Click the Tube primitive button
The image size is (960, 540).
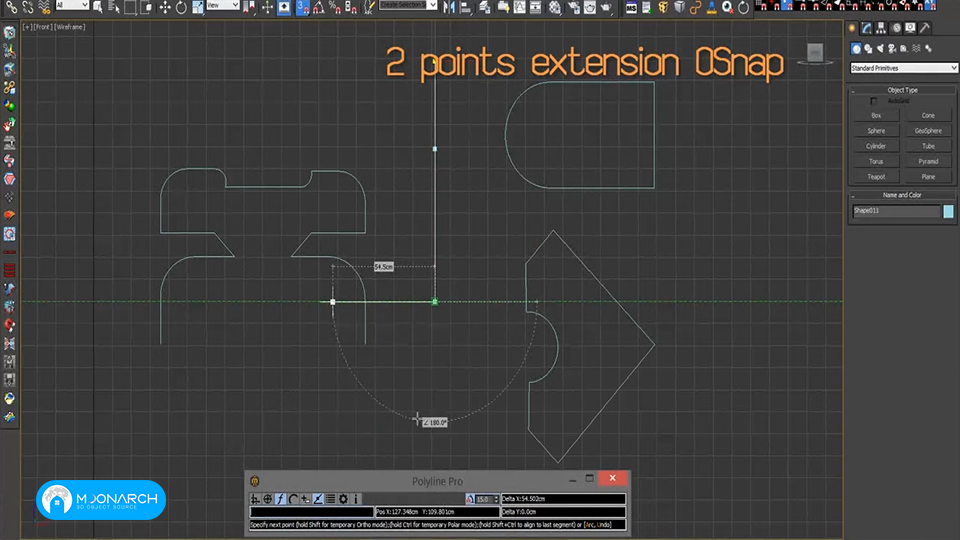928,146
